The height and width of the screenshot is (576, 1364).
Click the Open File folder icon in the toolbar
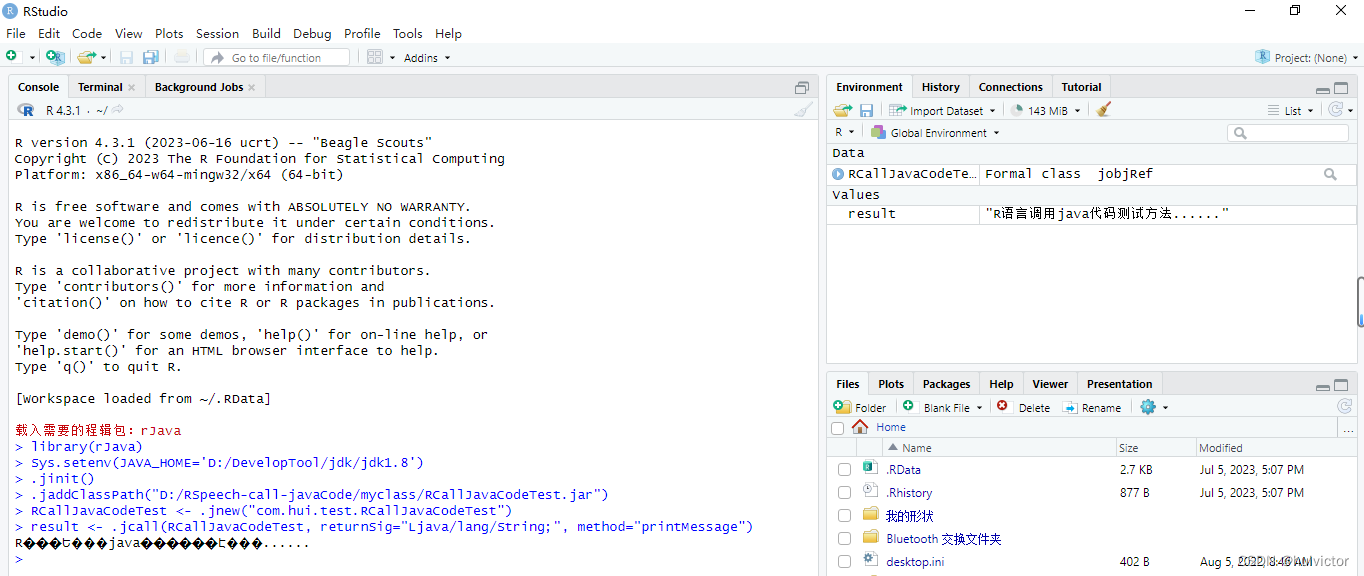click(85, 57)
